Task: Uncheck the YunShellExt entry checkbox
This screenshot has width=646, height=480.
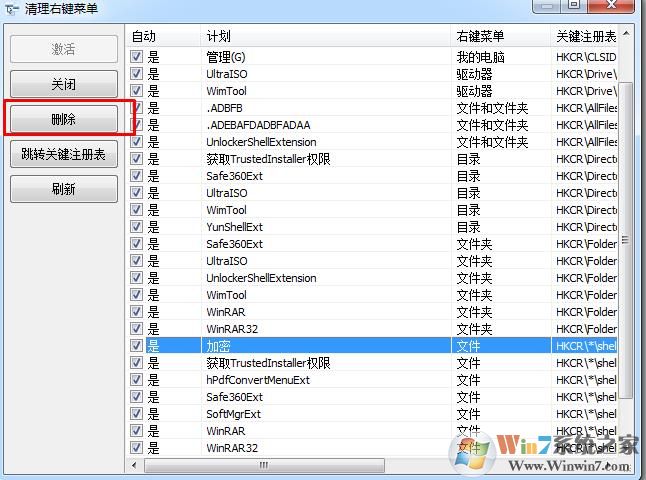Action: 136,227
